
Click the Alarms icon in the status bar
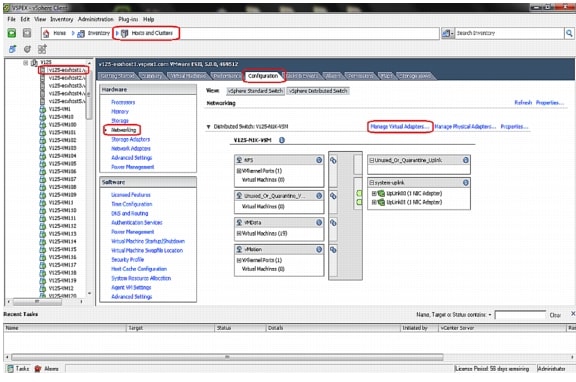point(37,368)
